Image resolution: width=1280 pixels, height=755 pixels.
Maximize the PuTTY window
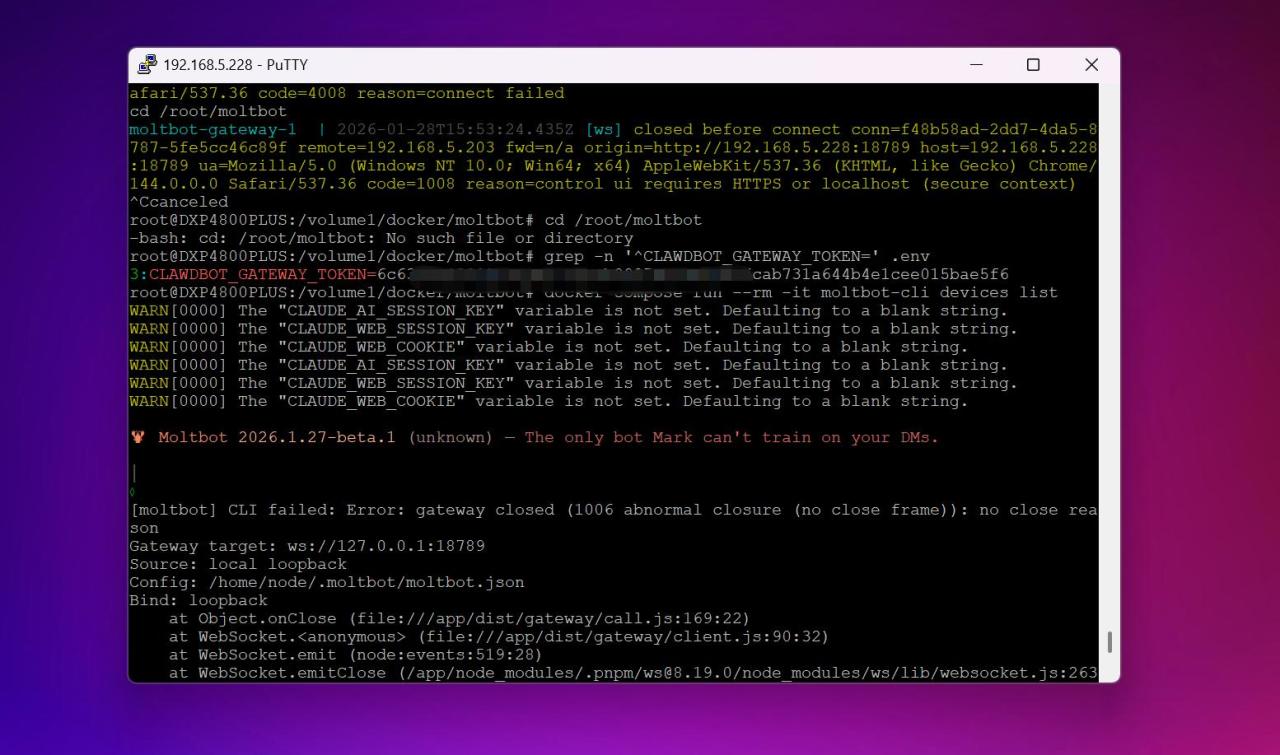[1033, 65]
